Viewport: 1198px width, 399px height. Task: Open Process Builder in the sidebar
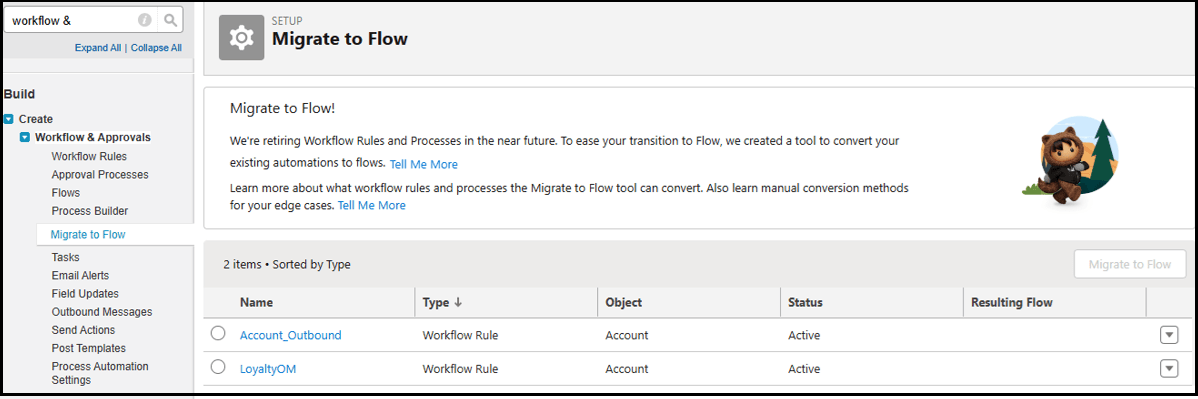click(x=89, y=211)
